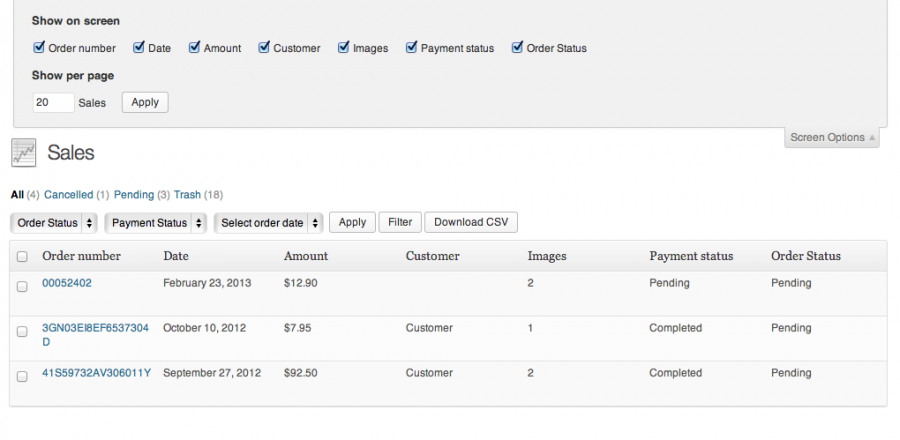Click the Sales chart icon beside heading
Image resolution: width=900 pixels, height=440 pixels.
pos(23,152)
